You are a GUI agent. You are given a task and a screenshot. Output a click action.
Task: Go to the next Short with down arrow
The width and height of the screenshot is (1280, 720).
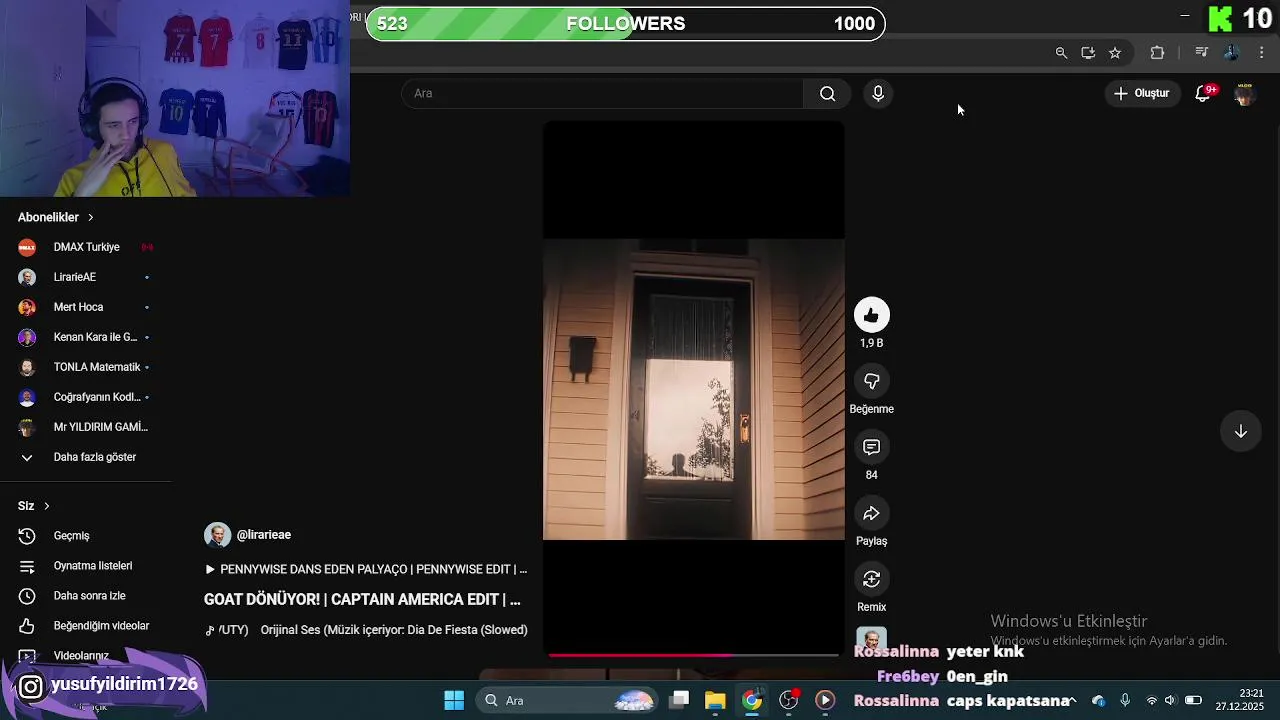tap(1240, 431)
